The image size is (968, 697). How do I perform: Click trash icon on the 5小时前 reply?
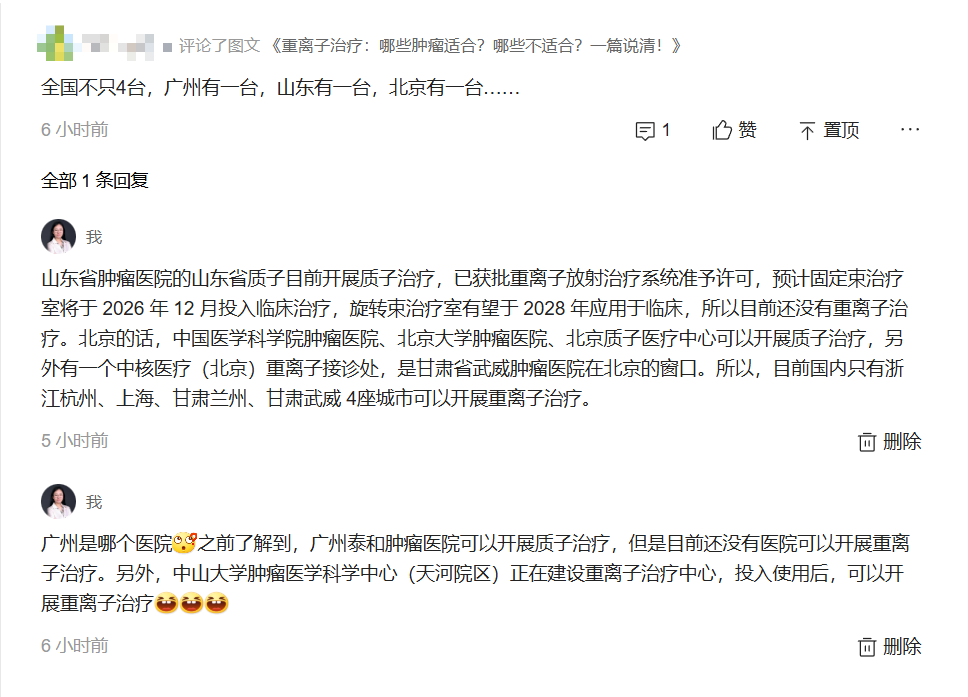tap(867, 442)
